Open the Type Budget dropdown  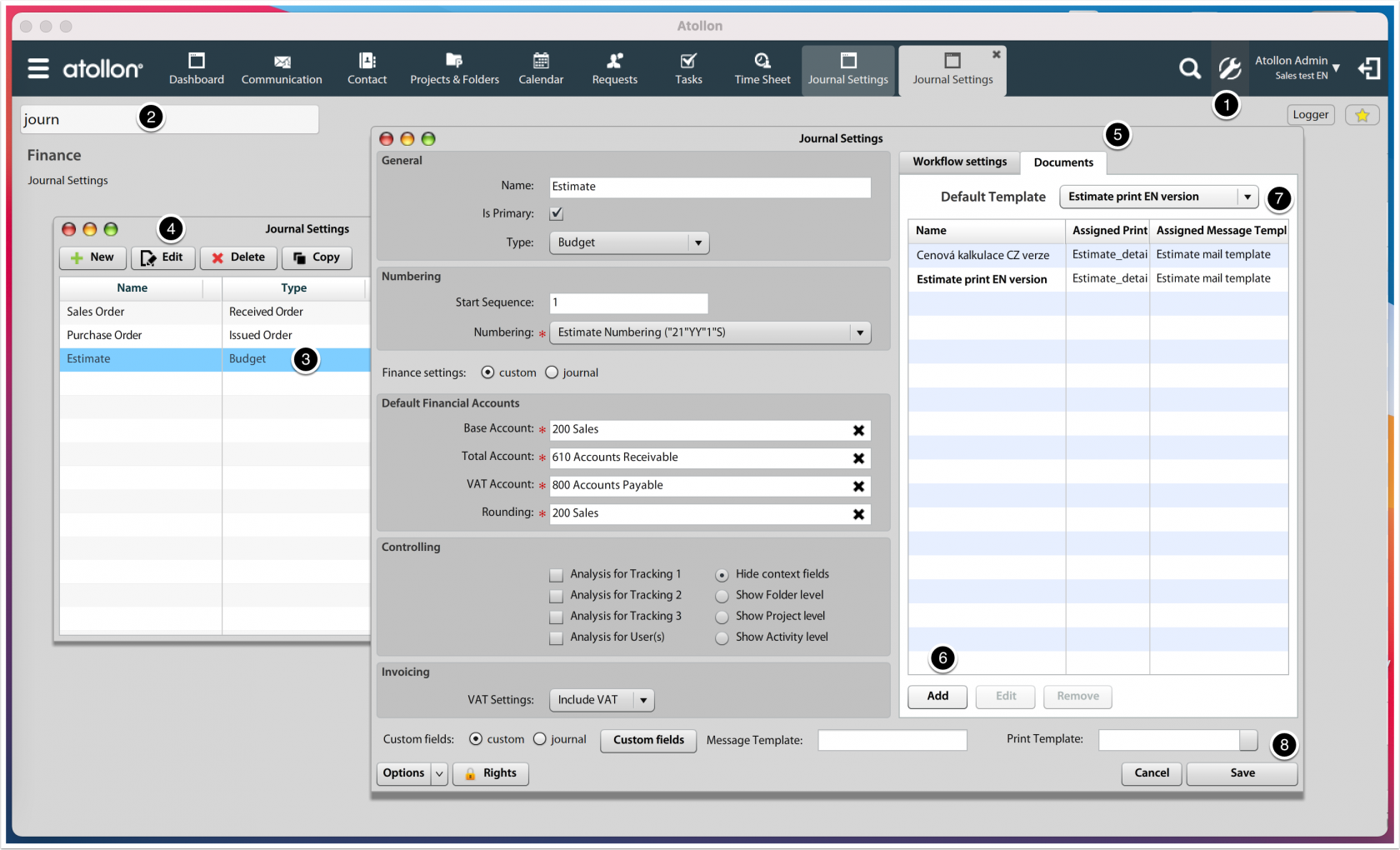pyautogui.click(x=629, y=242)
